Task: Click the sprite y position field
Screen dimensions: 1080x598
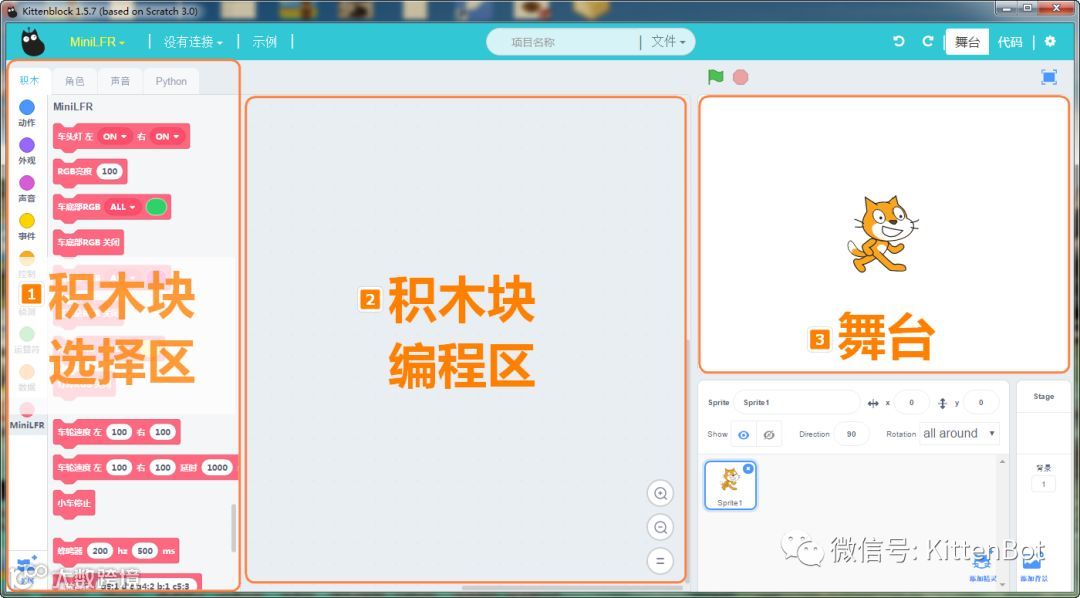Action: click(x=981, y=402)
